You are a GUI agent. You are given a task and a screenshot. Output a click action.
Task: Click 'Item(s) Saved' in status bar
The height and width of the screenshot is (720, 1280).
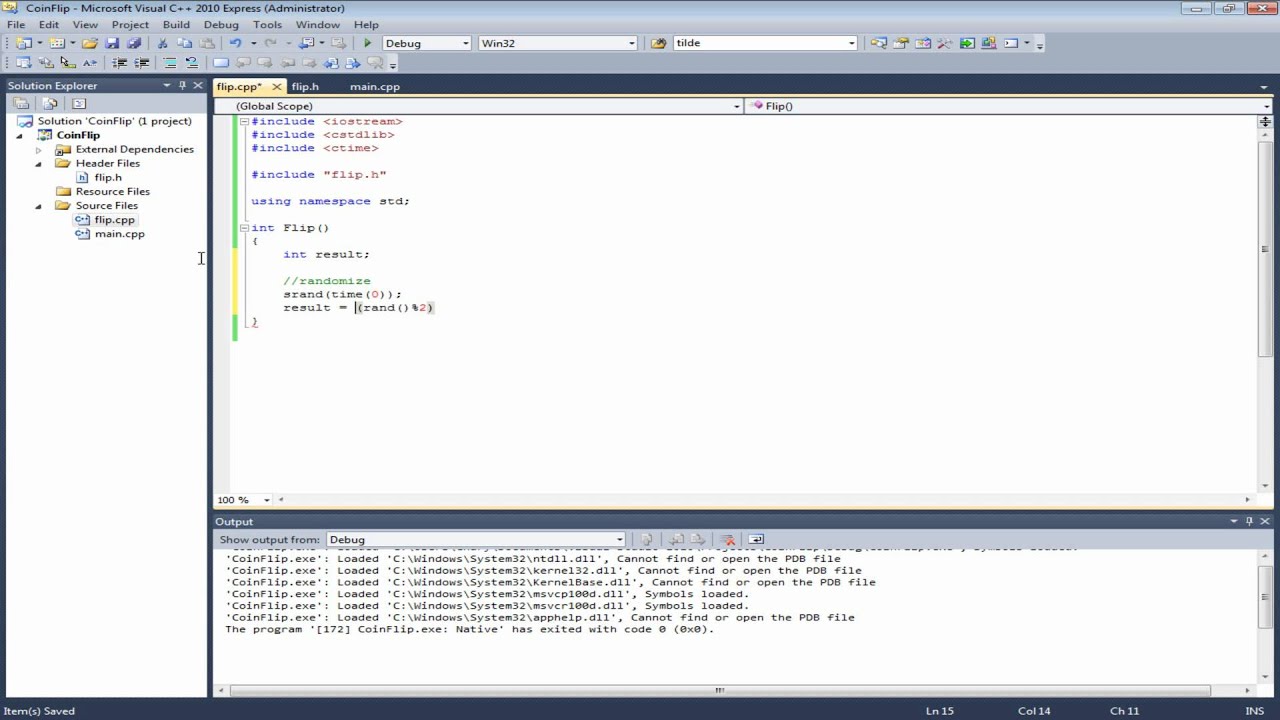point(40,711)
